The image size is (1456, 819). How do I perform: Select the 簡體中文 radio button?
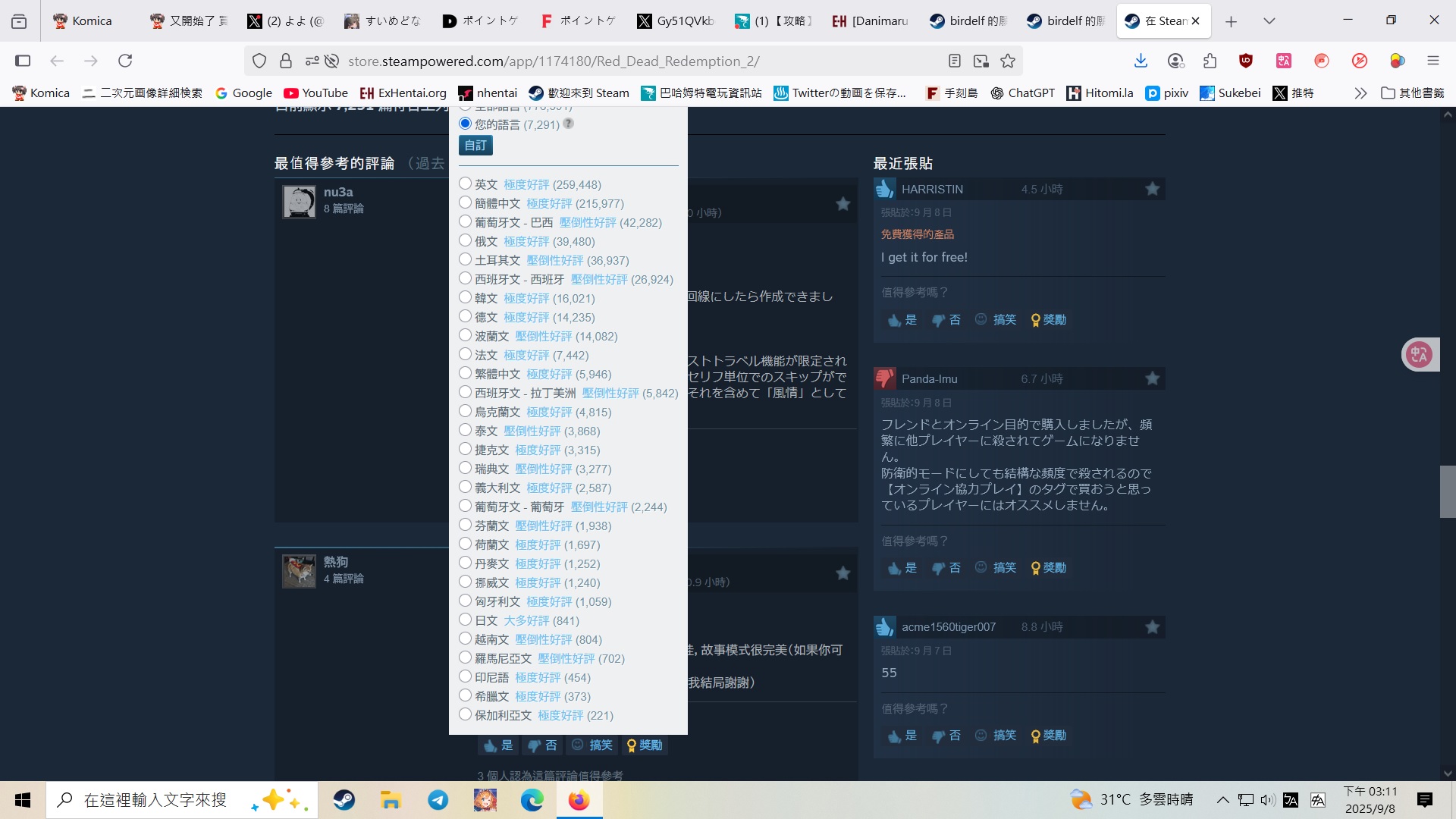tap(465, 202)
